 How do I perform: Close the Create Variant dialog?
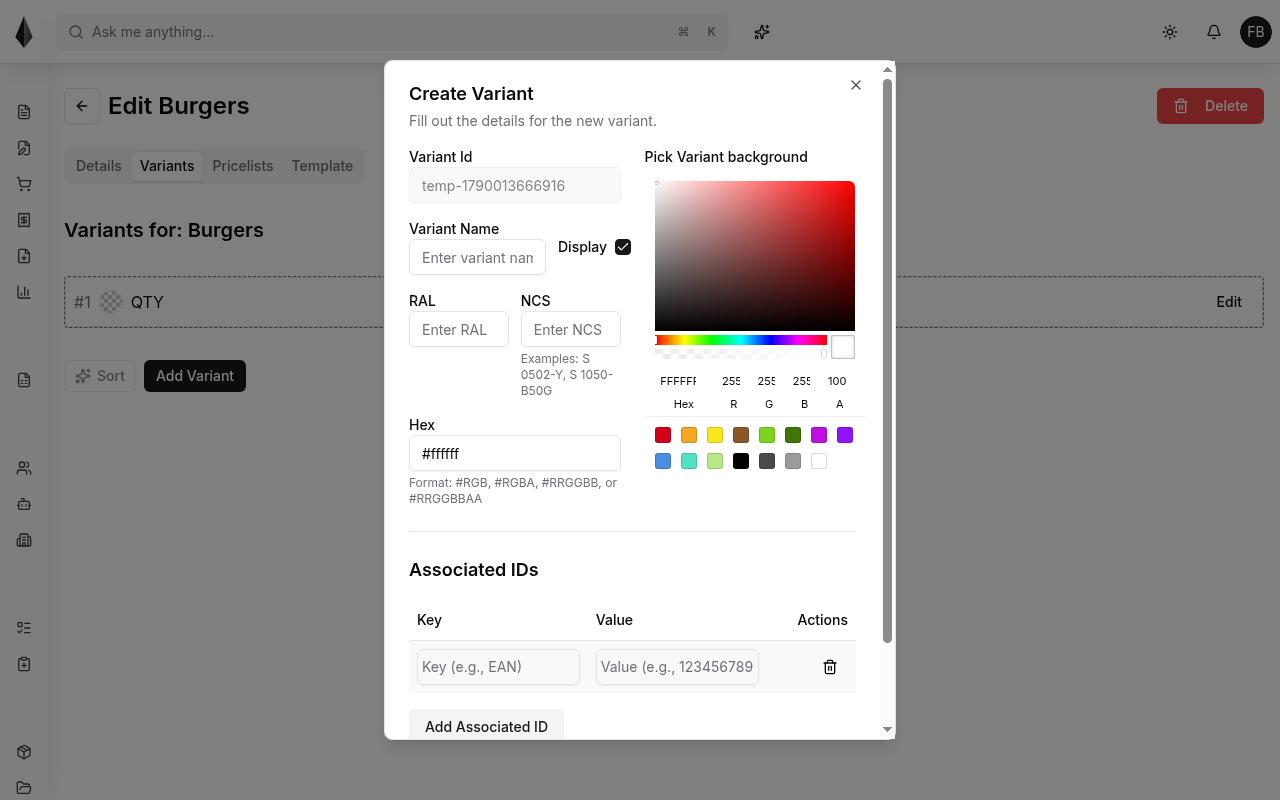coord(856,85)
